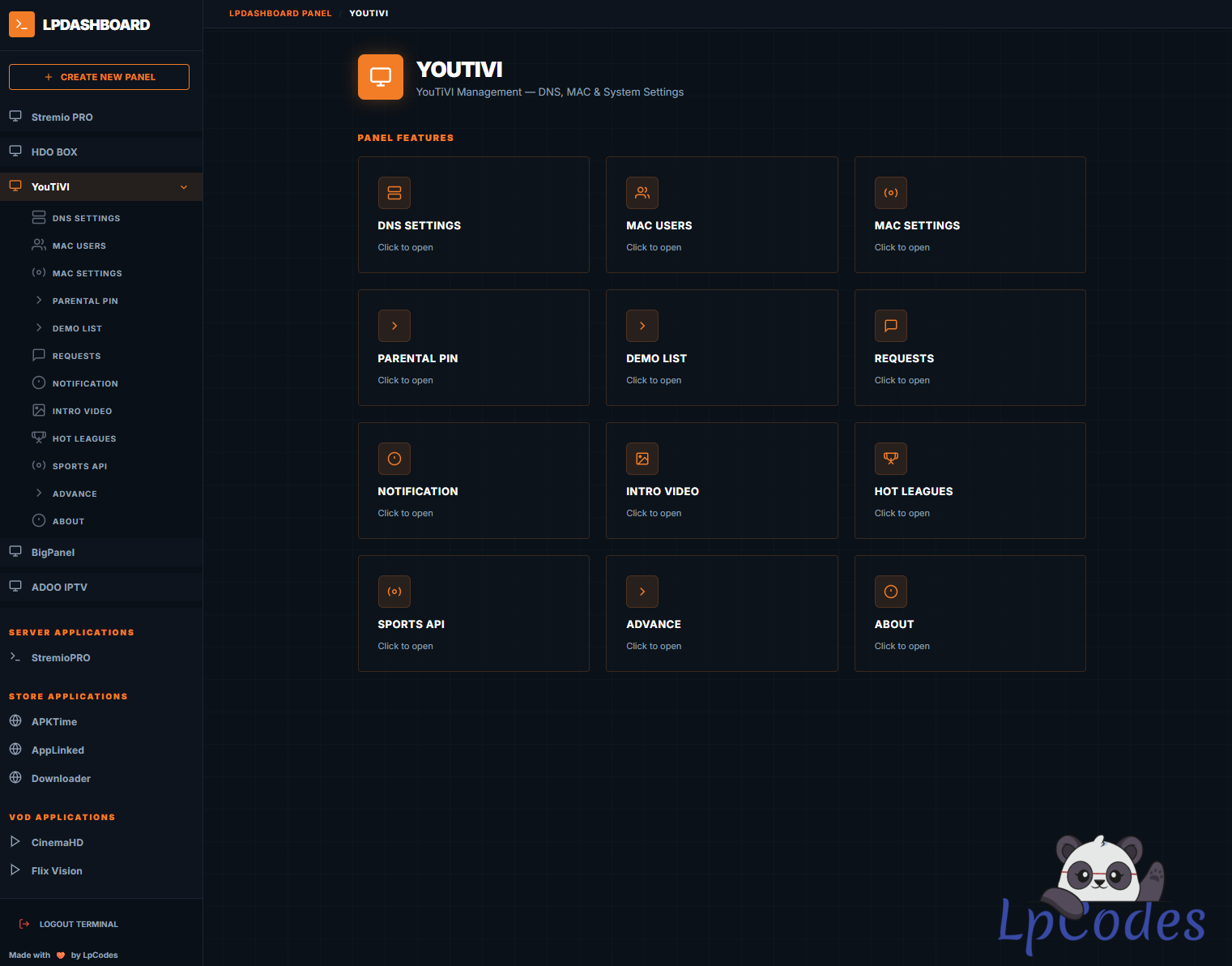1232x966 pixels.
Task: Click the Hot Leagues trophy icon
Action: (x=890, y=459)
